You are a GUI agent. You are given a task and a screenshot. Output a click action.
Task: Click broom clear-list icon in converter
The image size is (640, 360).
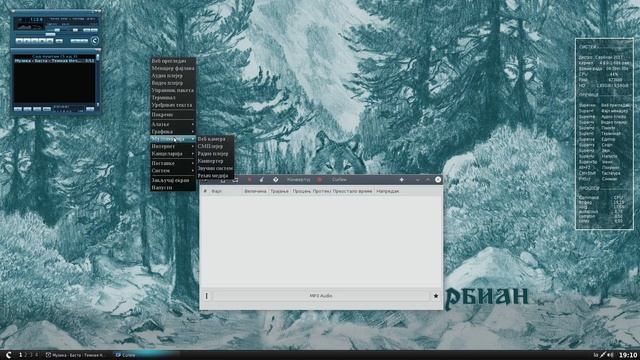point(261,180)
